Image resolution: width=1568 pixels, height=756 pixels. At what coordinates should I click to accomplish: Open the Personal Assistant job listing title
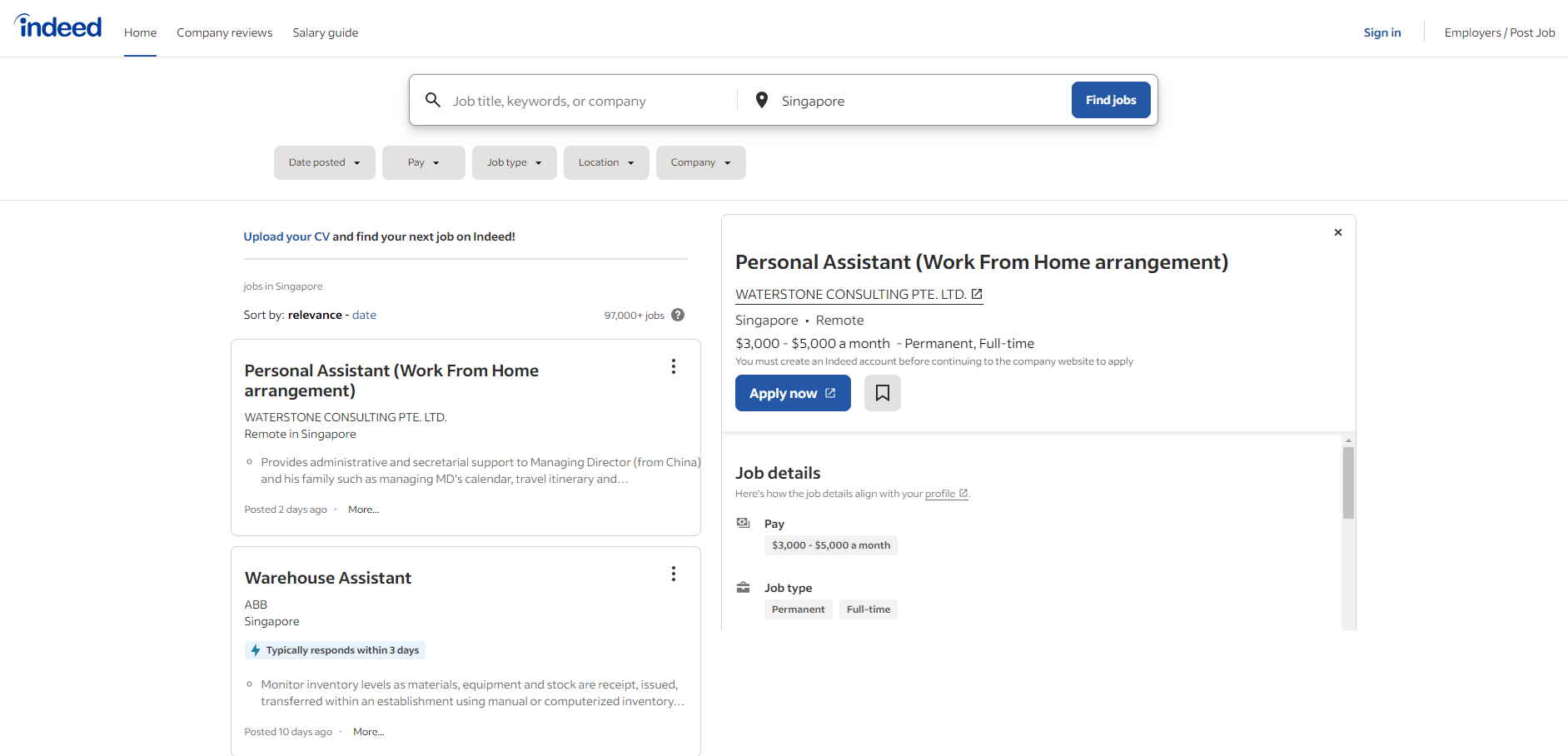pyautogui.click(x=391, y=380)
